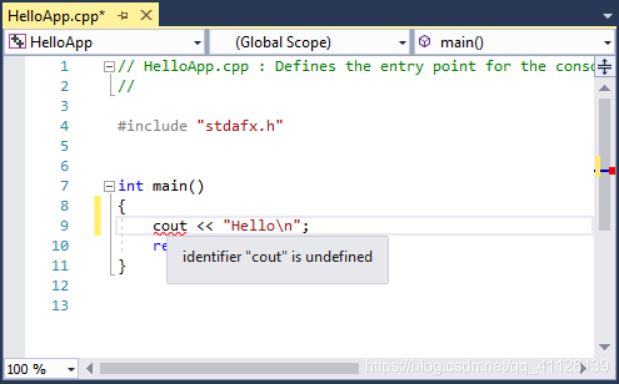
Task: Click the scrollbar up arrow
Action: pyautogui.click(x=604, y=88)
